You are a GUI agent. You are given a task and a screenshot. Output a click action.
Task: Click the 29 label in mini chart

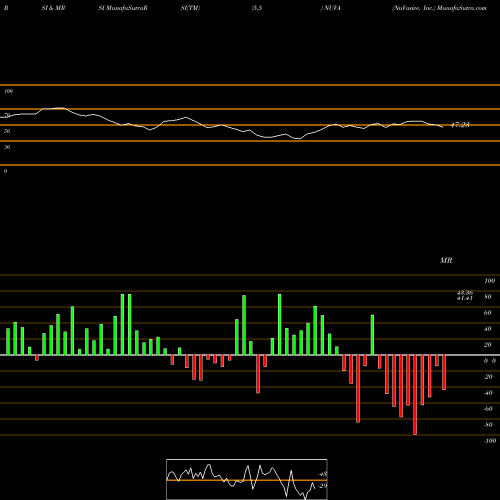pyautogui.click(x=323, y=486)
